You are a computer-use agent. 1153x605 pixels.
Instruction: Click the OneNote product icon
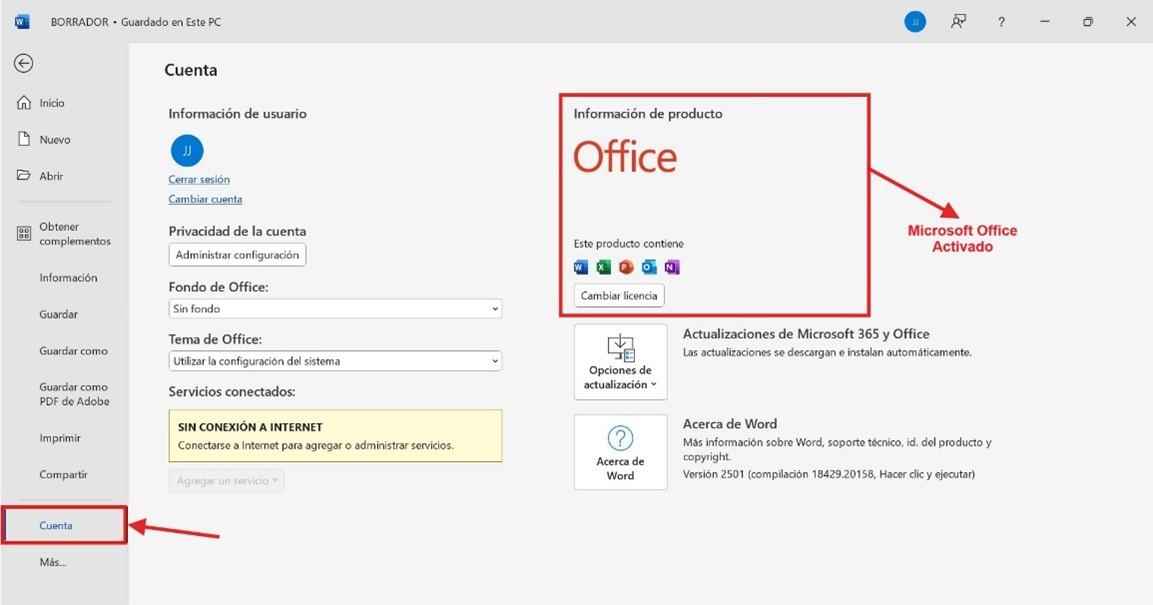pos(672,267)
